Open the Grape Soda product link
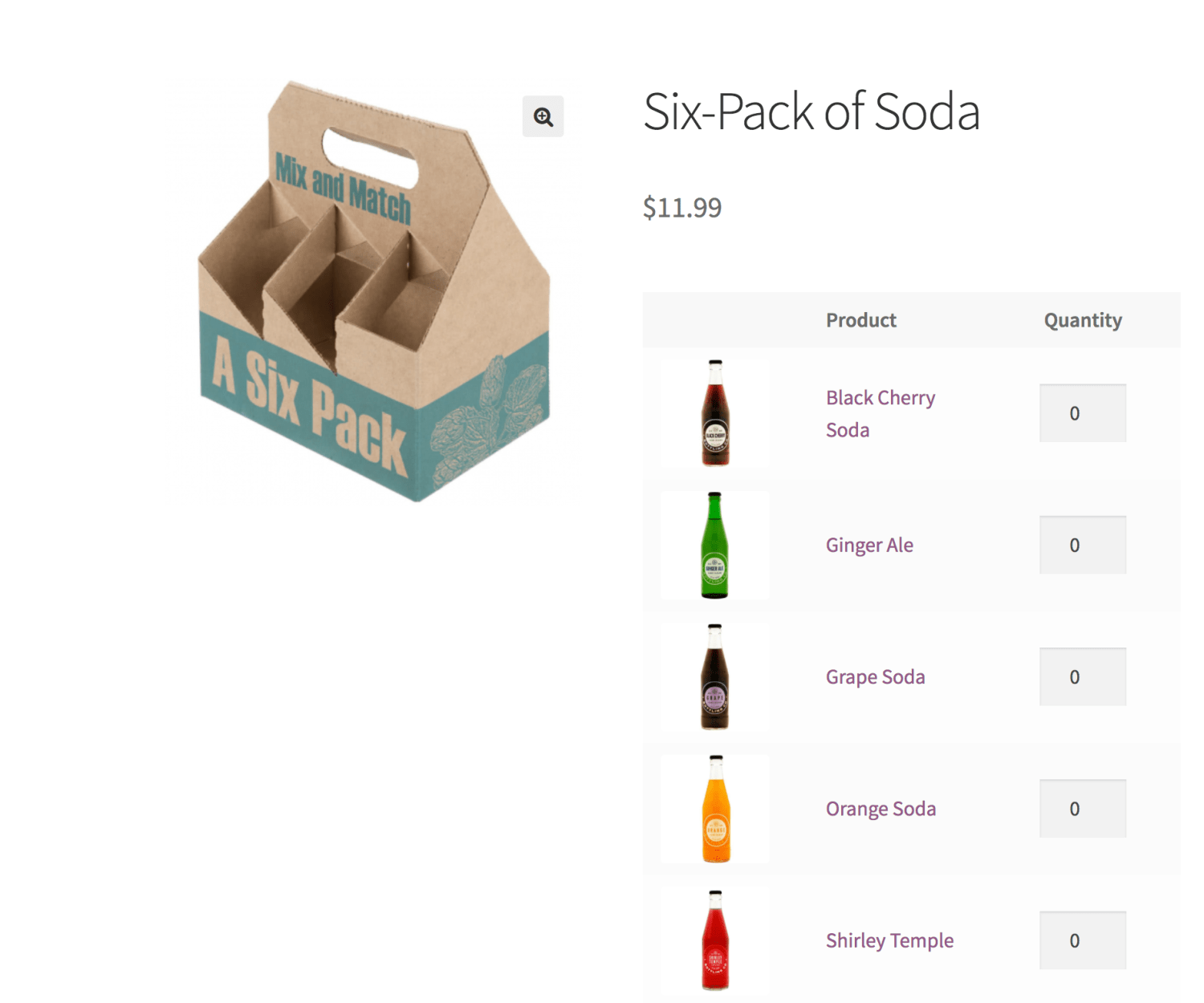 [x=875, y=676]
